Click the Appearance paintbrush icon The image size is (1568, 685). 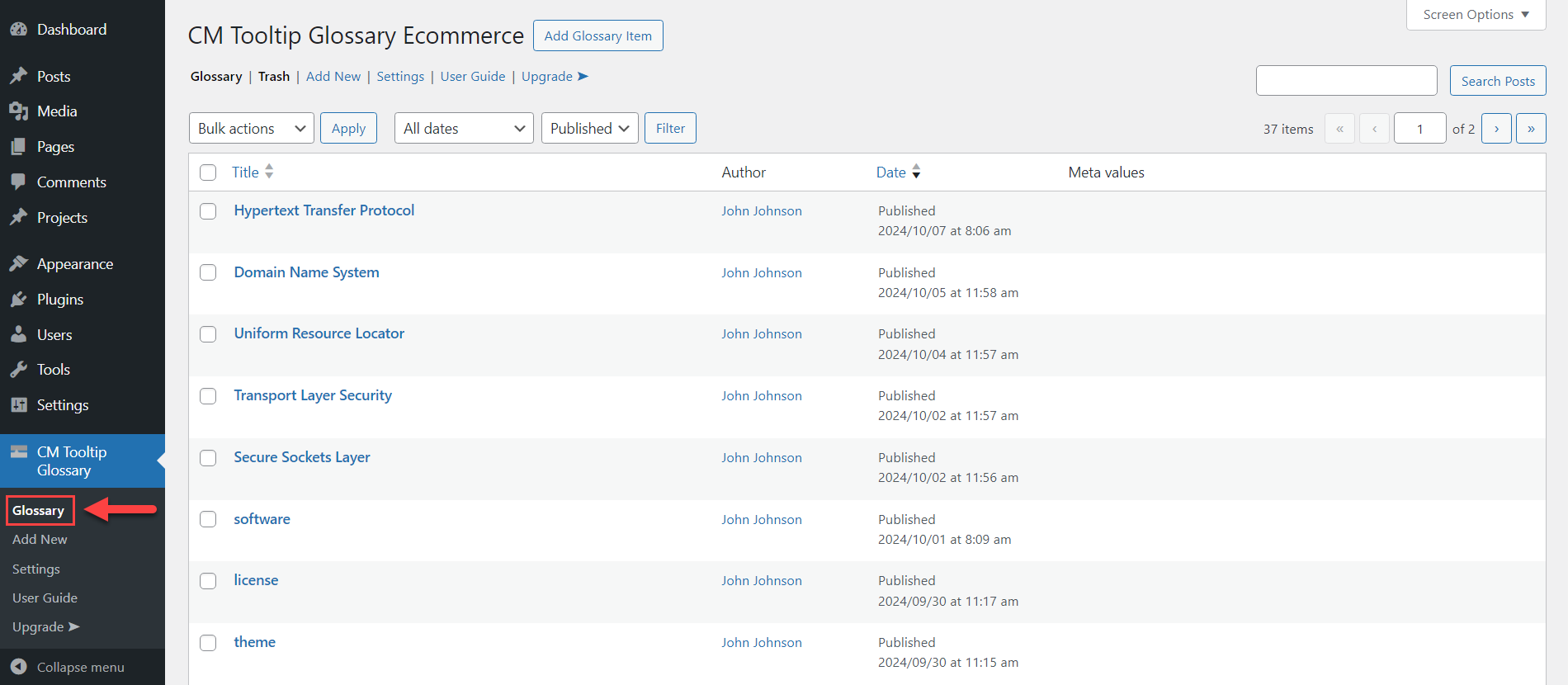[x=18, y=263]
